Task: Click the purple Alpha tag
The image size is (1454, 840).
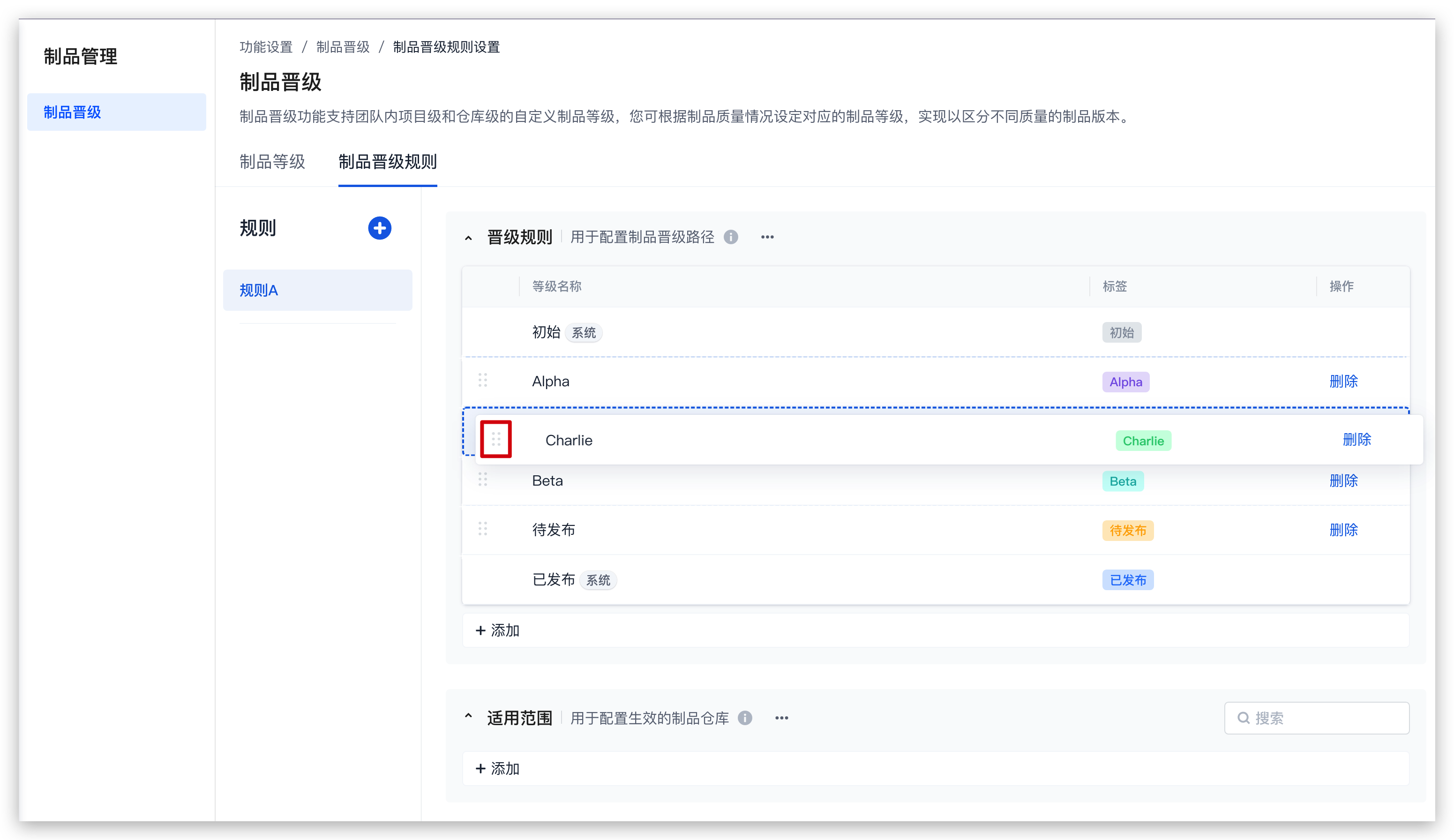Action: point(1126,382)
